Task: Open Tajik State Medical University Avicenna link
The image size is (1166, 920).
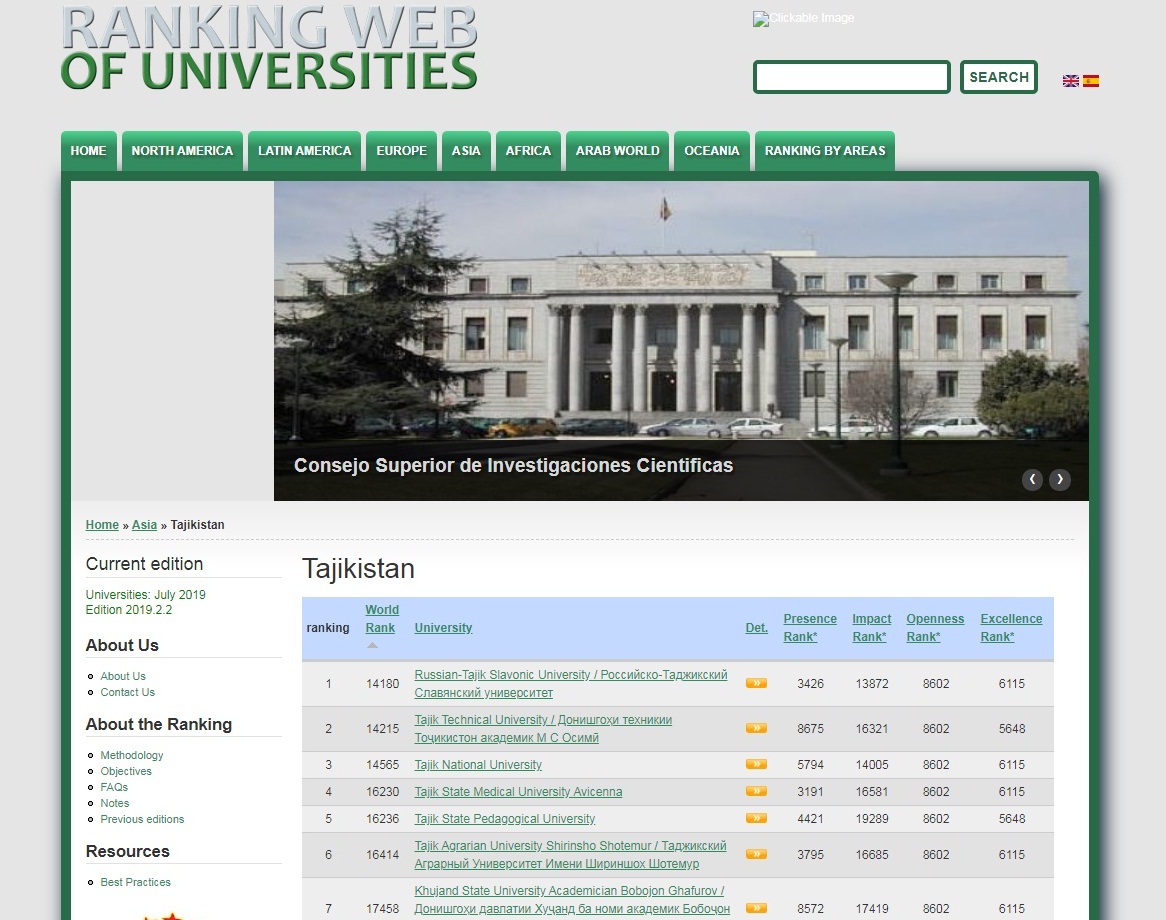Action: pos(518,792)
